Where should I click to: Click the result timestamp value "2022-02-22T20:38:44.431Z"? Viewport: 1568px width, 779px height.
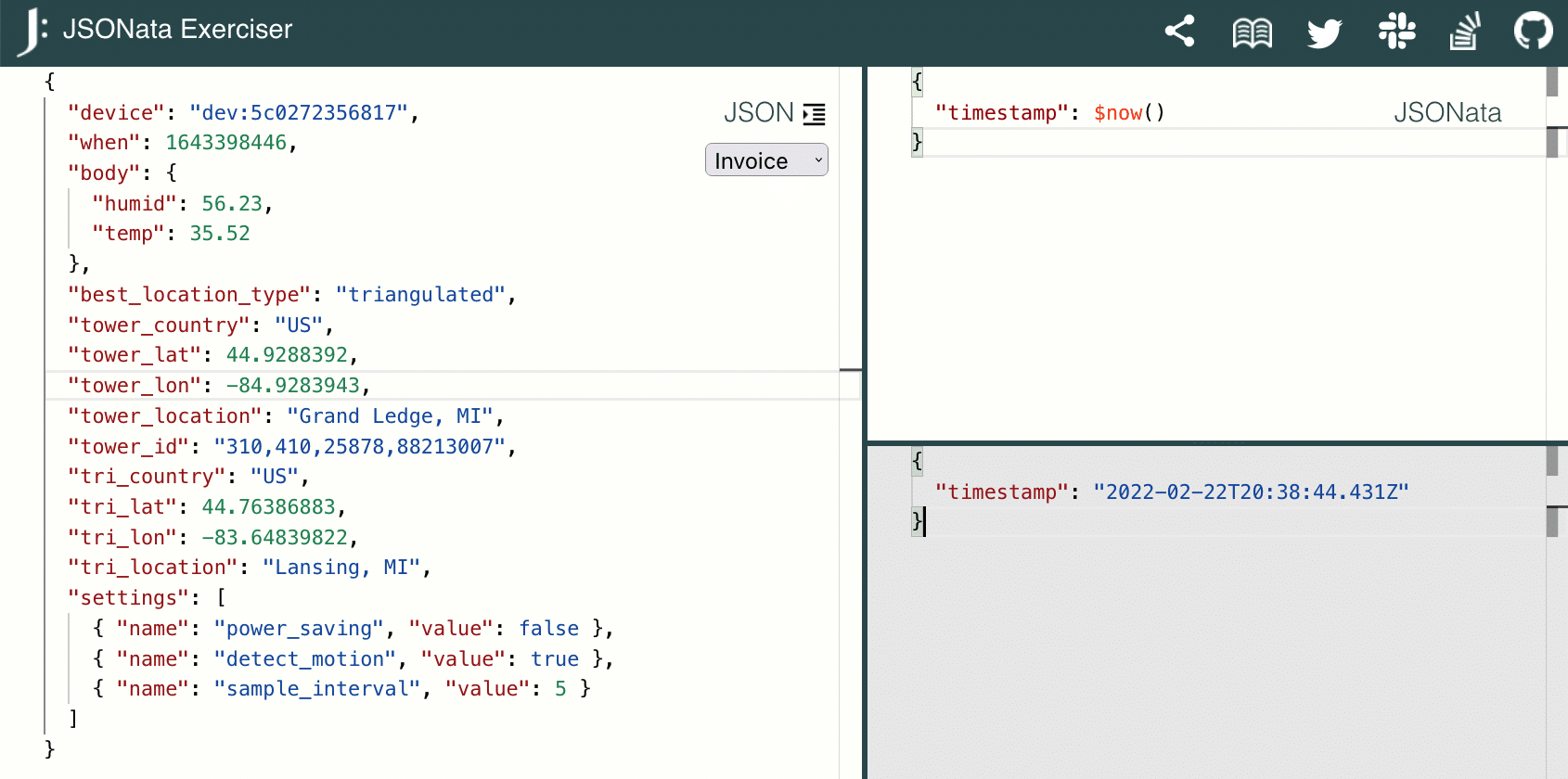pos(1251,492)
